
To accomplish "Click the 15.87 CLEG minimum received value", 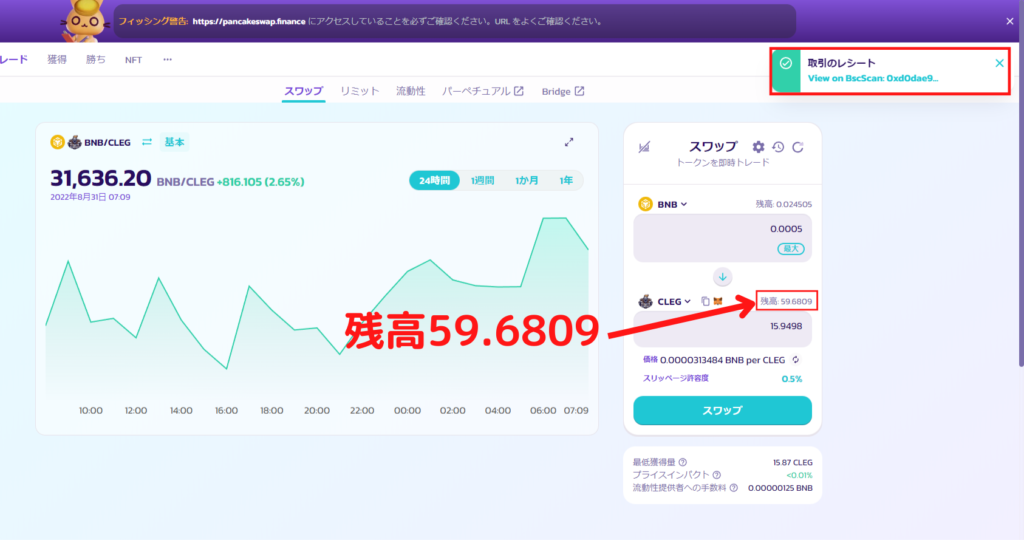I will (x=793, y=462).
